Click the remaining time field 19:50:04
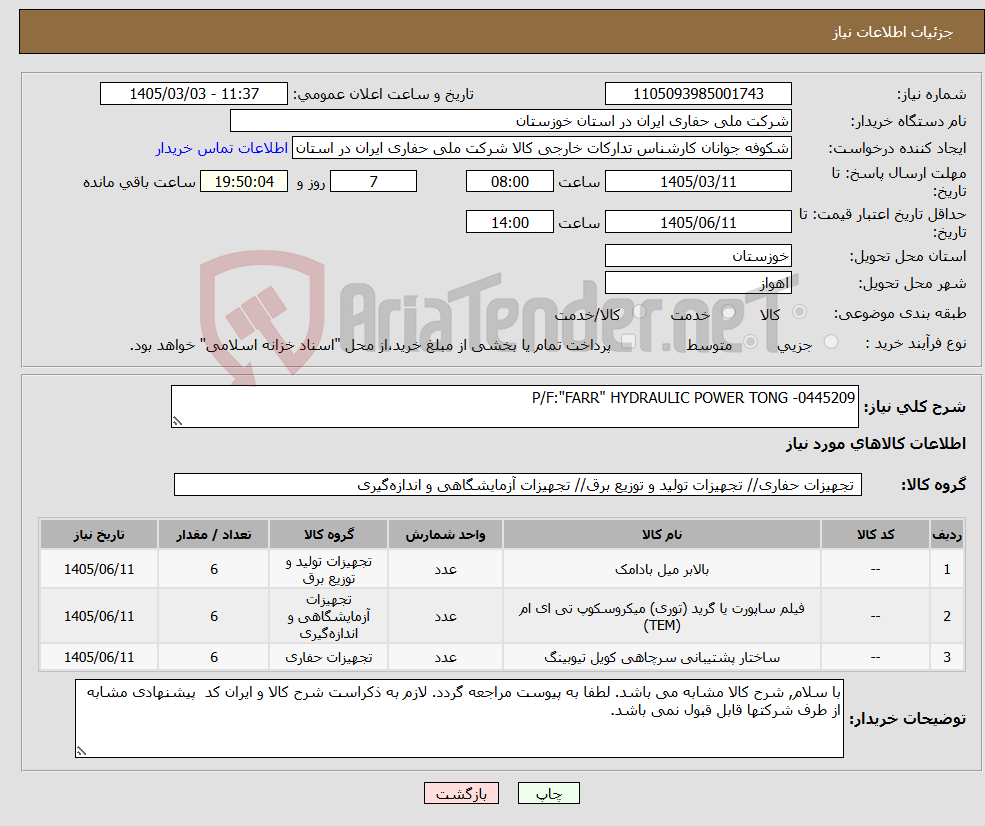The width and height of the screenshot is (985, 826). pyautogui.click(x=244, y=182)
